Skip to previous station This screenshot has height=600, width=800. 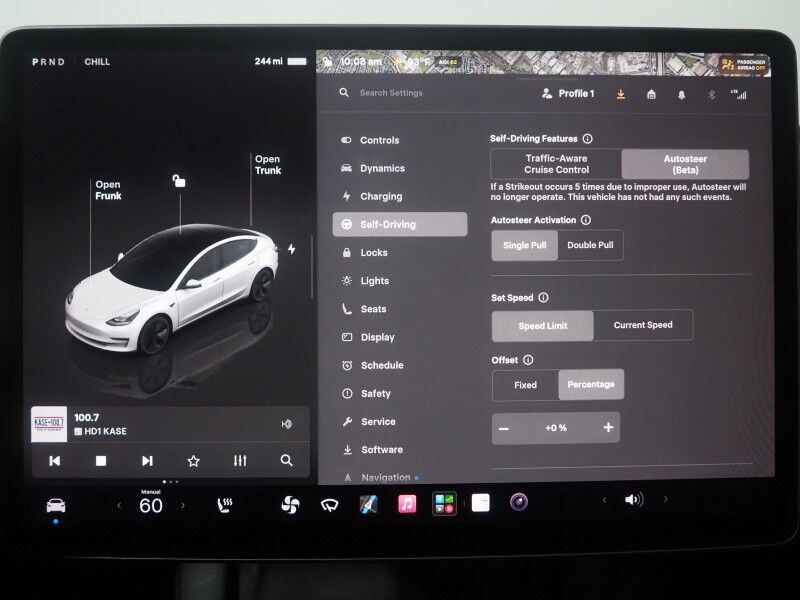tap(55, 461)
